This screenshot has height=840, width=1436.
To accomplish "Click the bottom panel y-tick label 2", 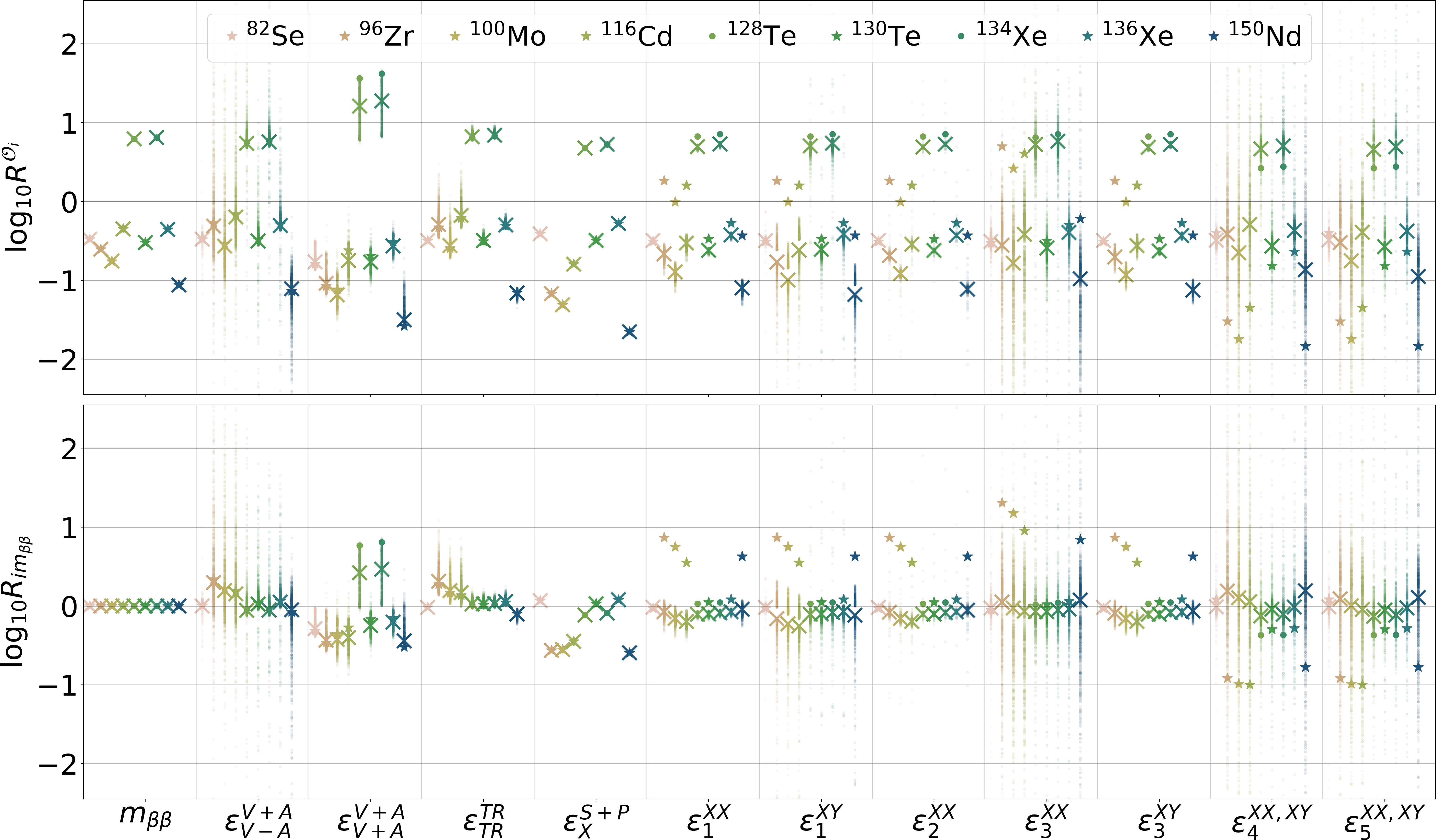I will pos(70,449).
